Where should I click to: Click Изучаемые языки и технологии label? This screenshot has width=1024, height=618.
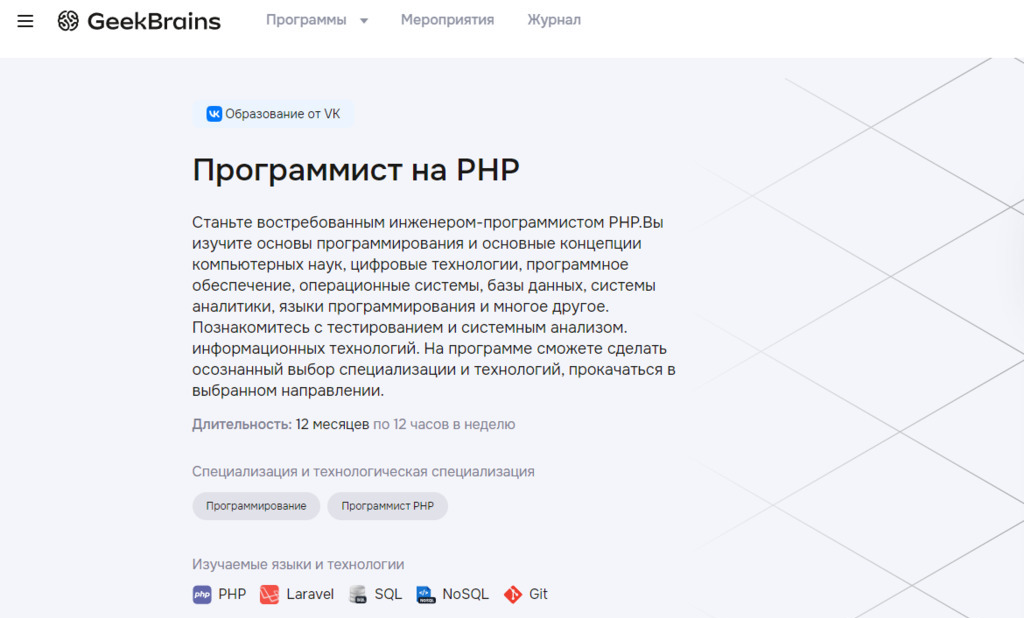coord(298,564)
